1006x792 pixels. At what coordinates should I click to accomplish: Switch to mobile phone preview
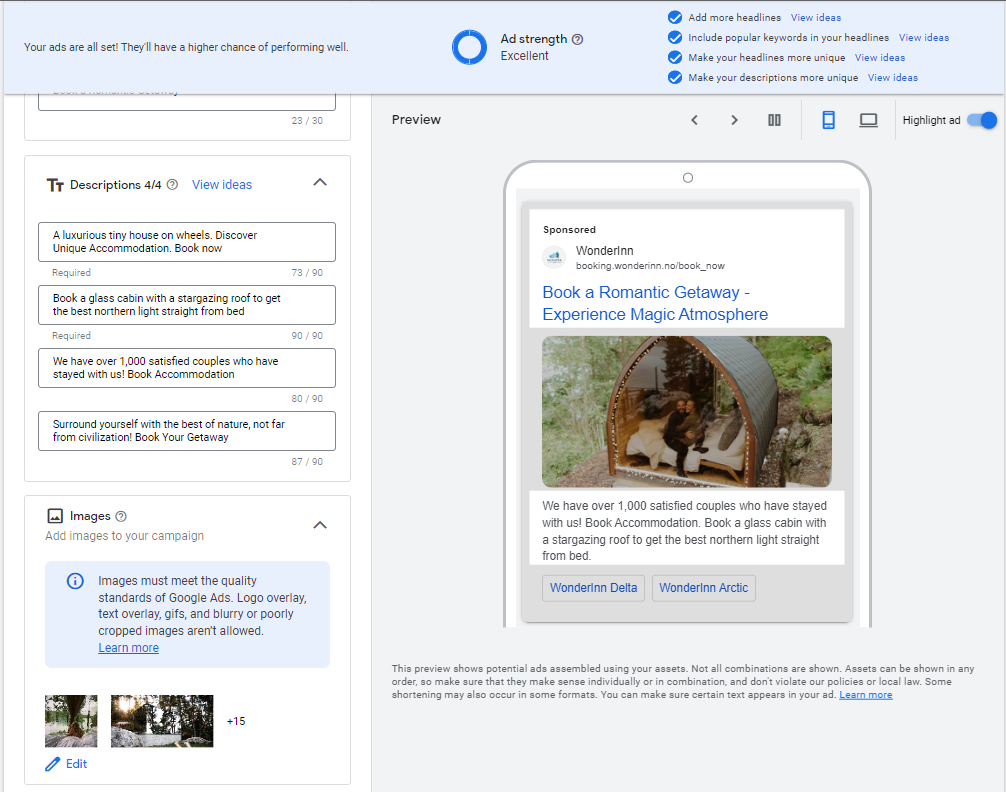(828, 120)
